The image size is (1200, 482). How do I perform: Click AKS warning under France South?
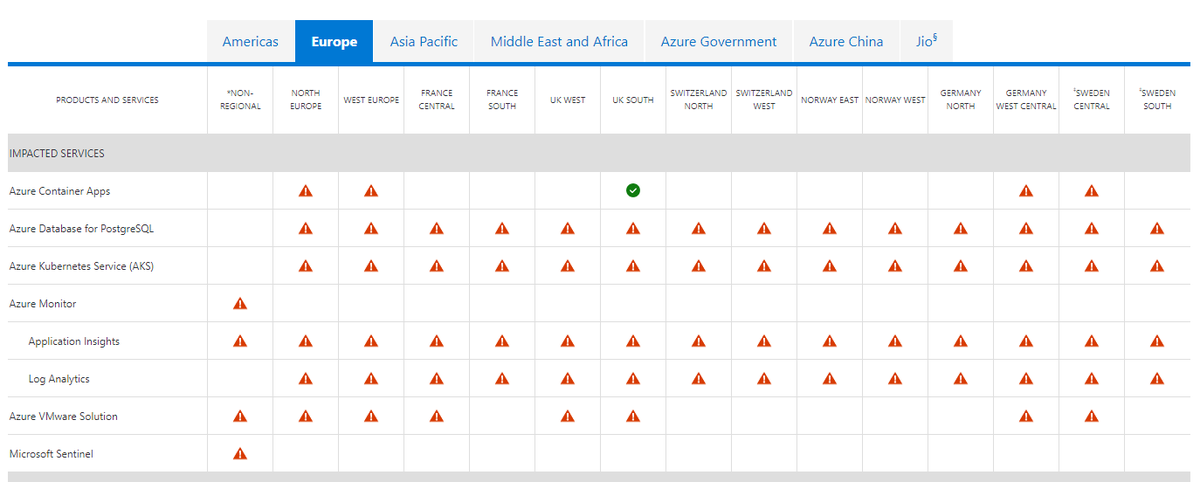point(502,266)
